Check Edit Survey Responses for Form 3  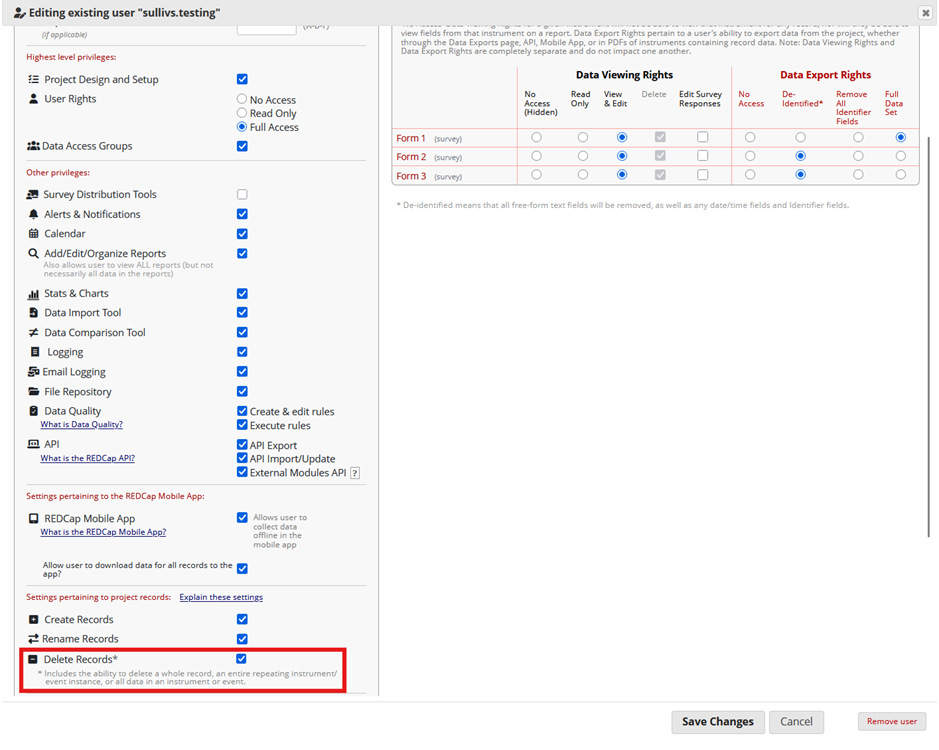(x=702, y=175)
